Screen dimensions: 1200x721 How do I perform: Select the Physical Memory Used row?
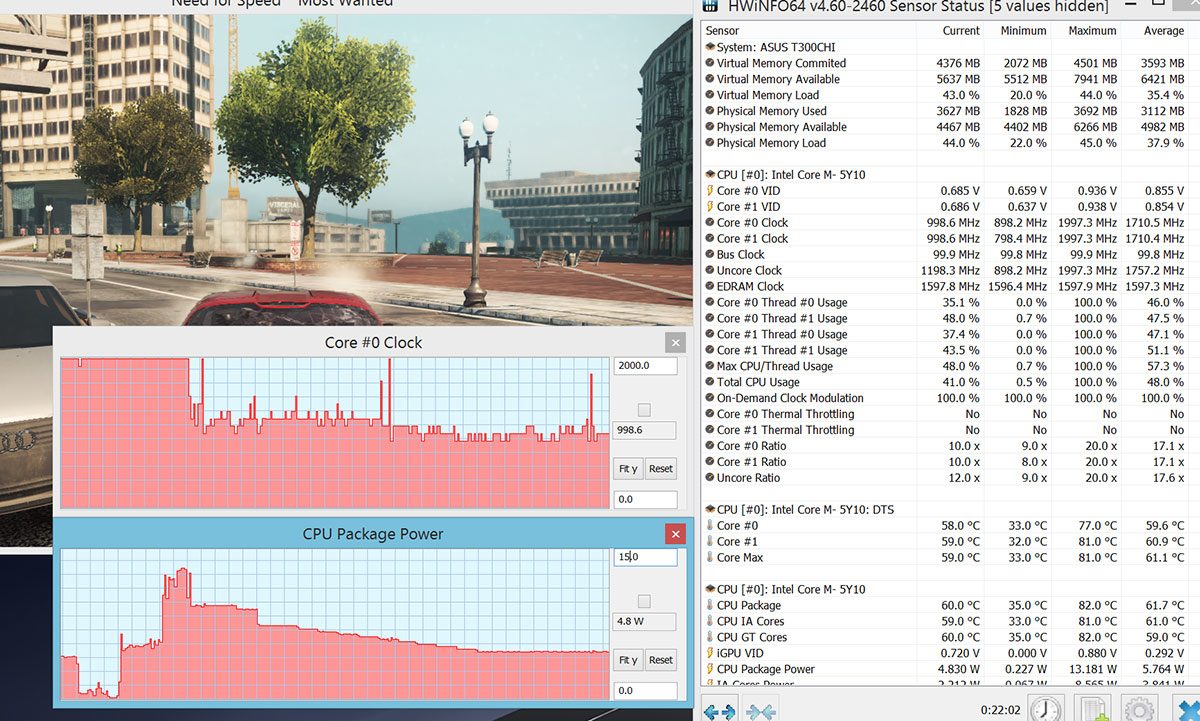click(x=946, y=111)
